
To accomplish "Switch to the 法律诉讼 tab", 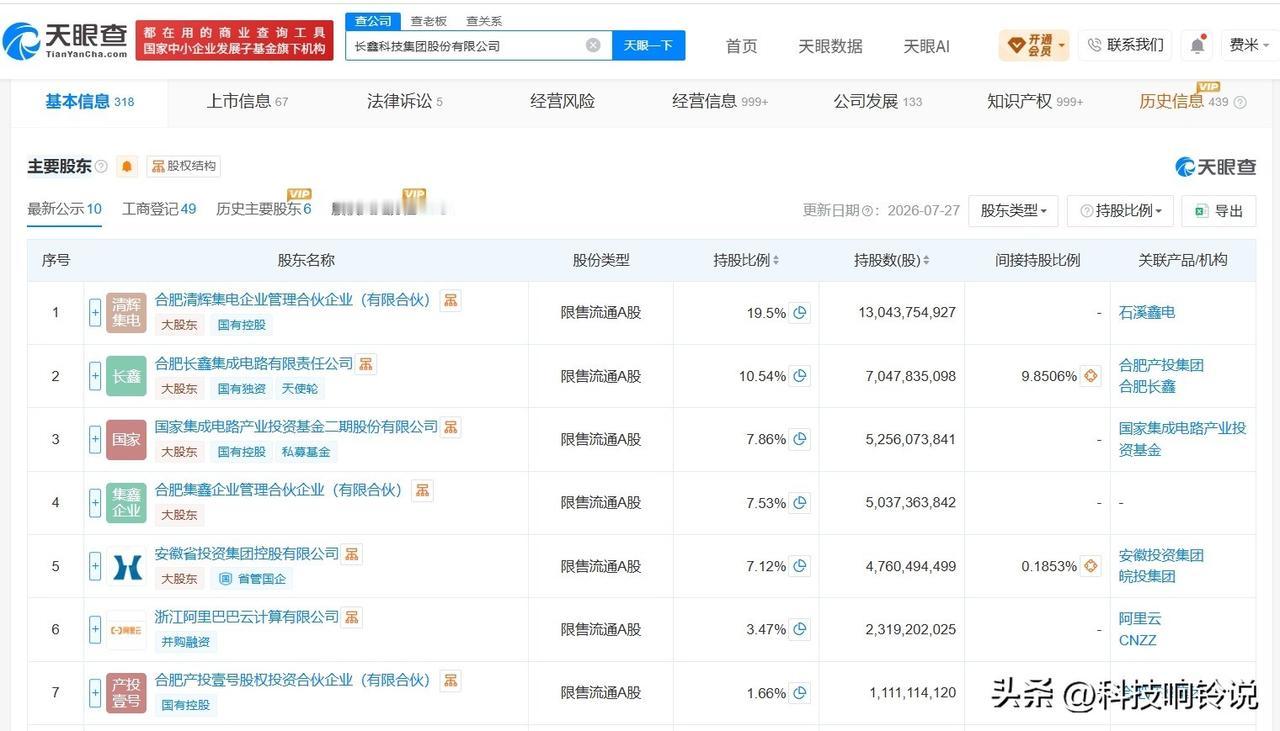I will (x=405, y=101).
